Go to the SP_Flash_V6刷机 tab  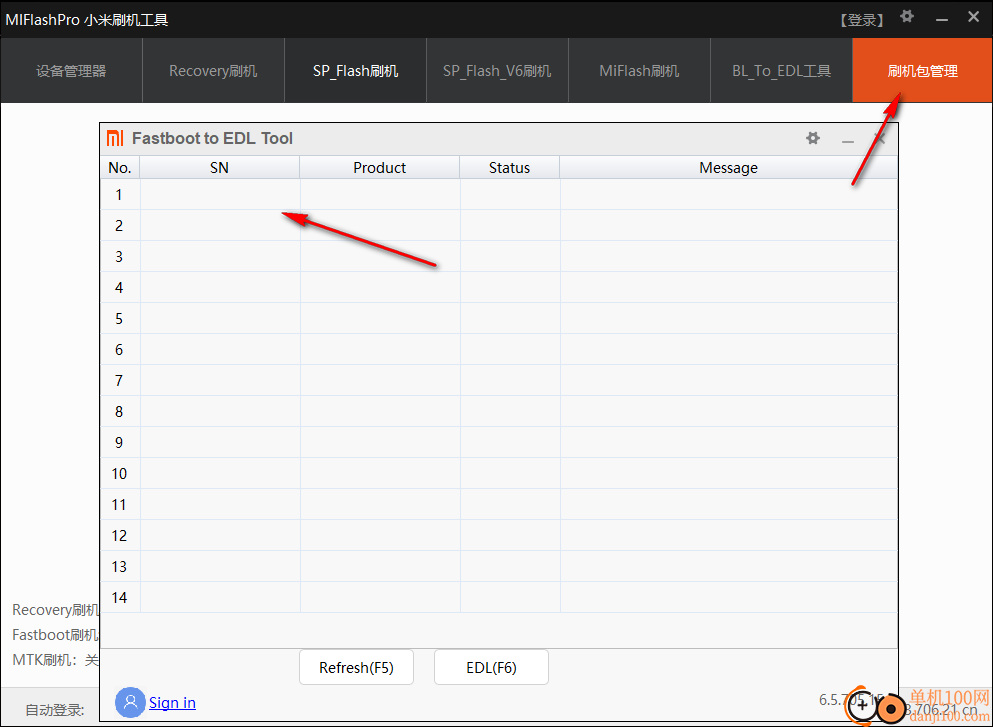(497, 70)
